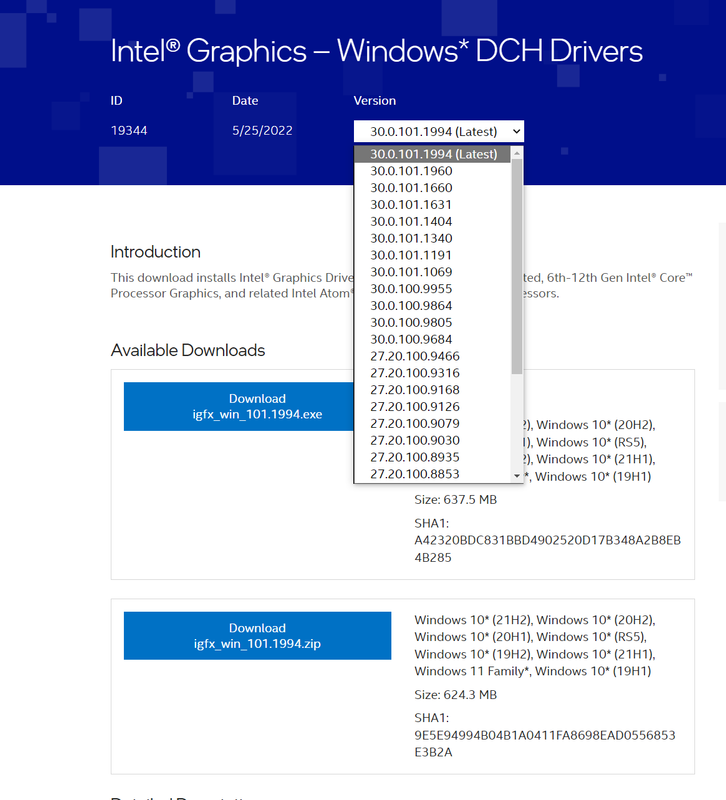The image size is (726, 800).
Task: Pick version 30.0.101.1191 from list
Action: (433, 255)
